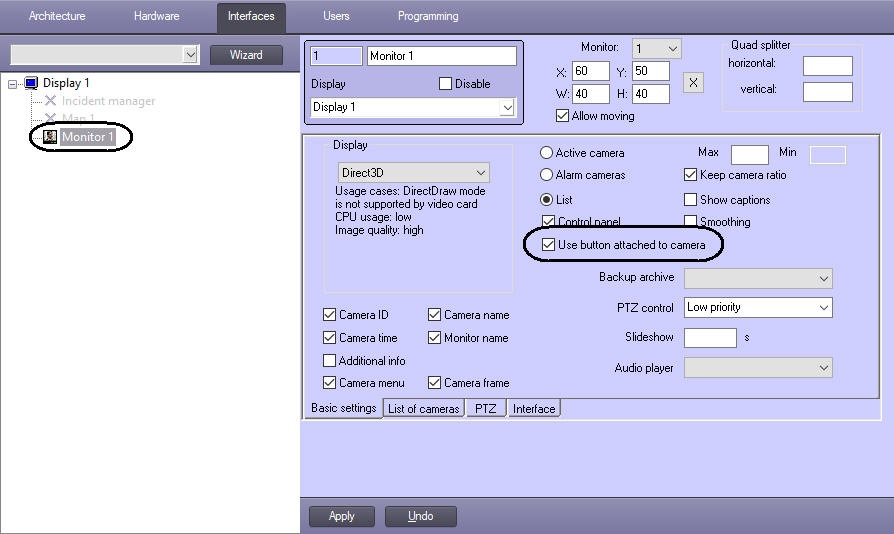Open the List of cameras tab
Viewport: 894px width, 534px height.
pos(423,409)
